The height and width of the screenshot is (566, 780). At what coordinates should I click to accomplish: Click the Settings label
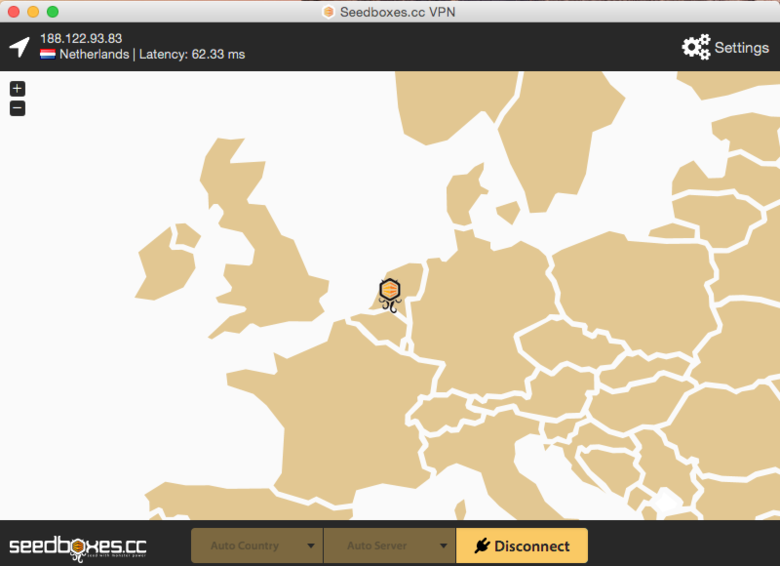pyautogui.click(x=742, y=48)
